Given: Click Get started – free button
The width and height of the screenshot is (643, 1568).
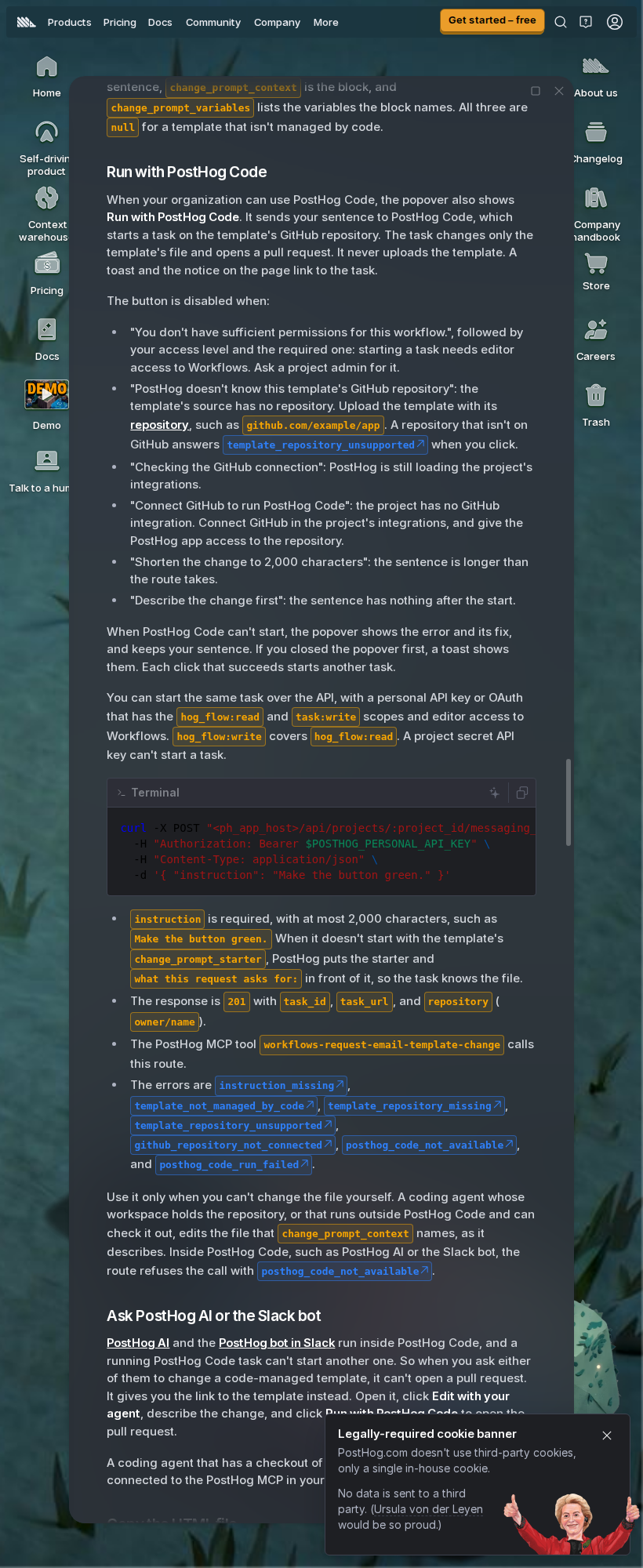Looking at the screenshot, I should point(492,20).
